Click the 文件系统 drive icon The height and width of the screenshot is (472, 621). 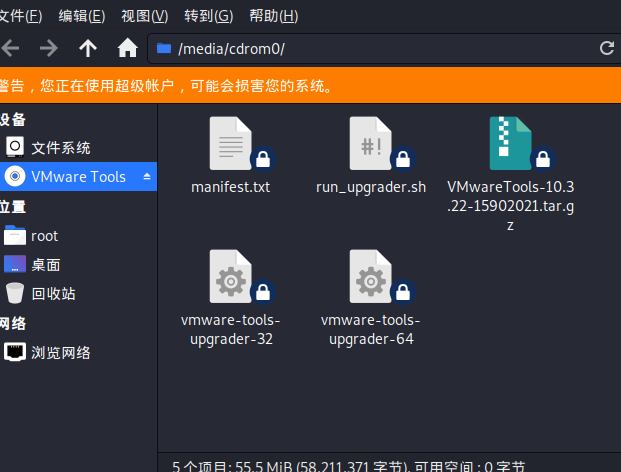point(15,147)
